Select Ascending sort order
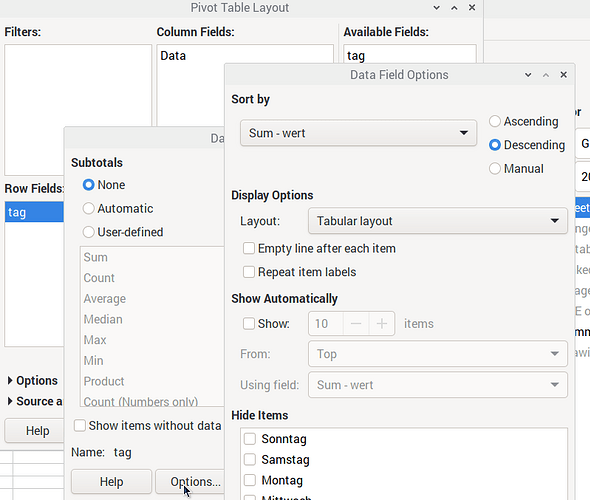 (x=523, y=121)
